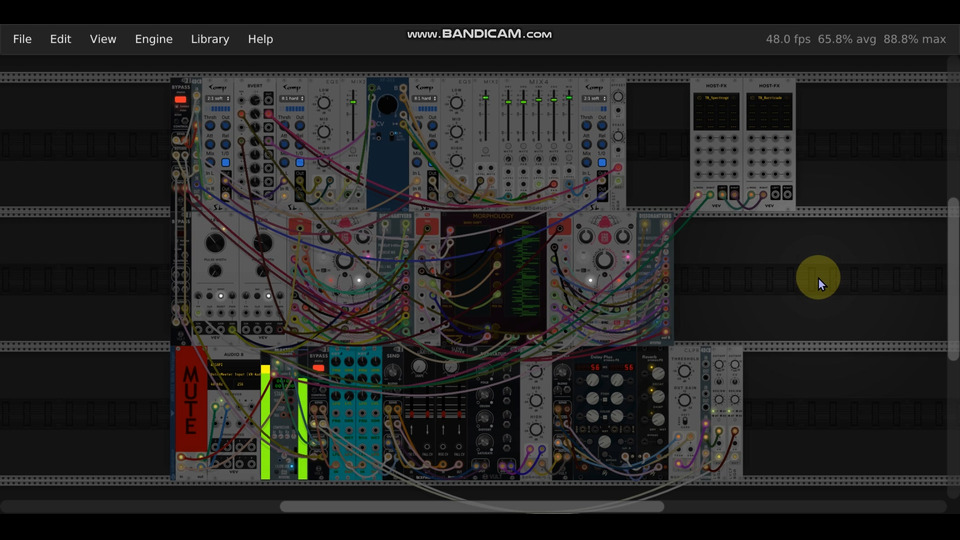Open the Library menu

click(210, 39)
